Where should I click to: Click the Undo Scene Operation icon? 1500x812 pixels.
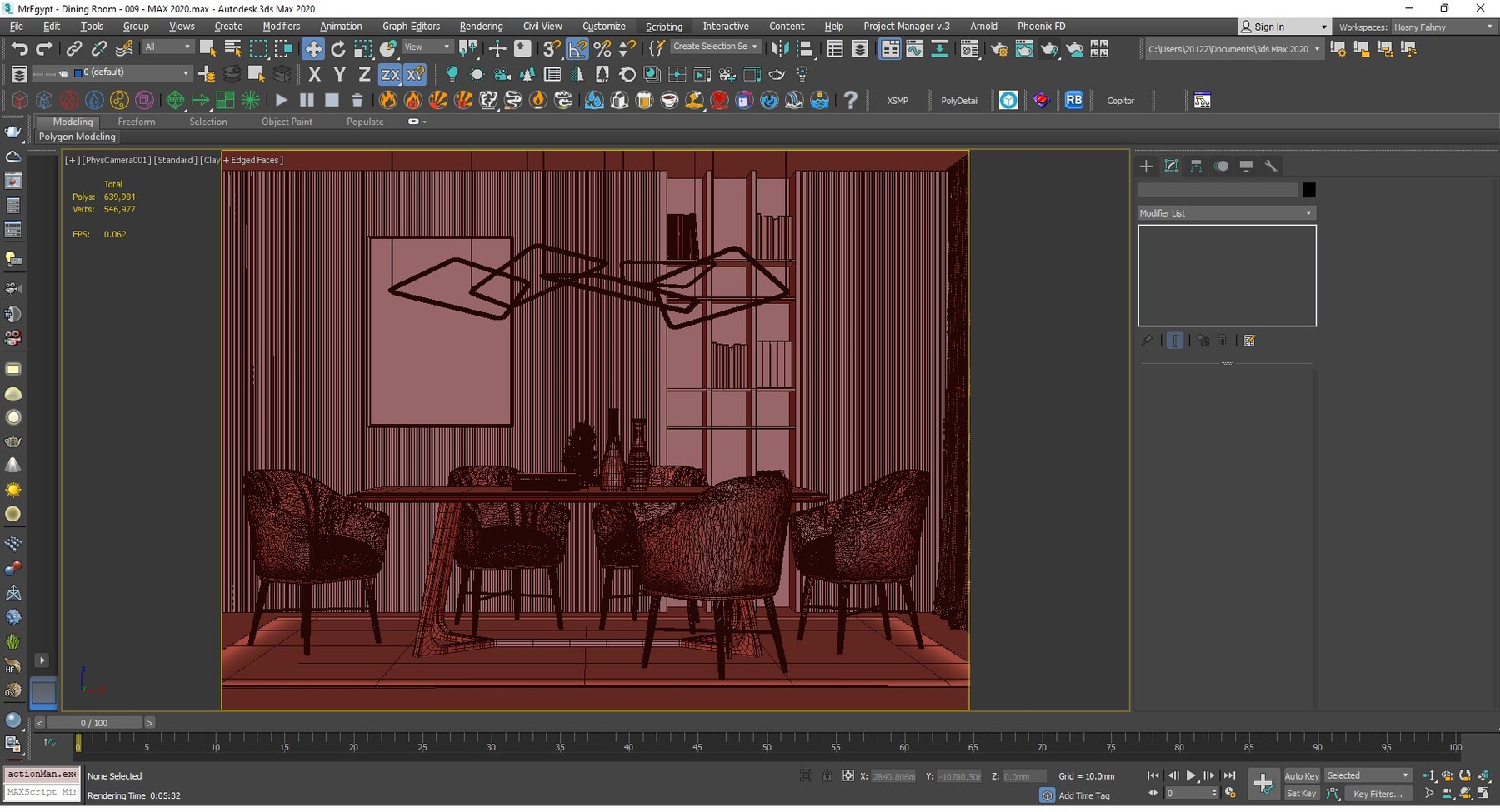(x=21, y=48)
